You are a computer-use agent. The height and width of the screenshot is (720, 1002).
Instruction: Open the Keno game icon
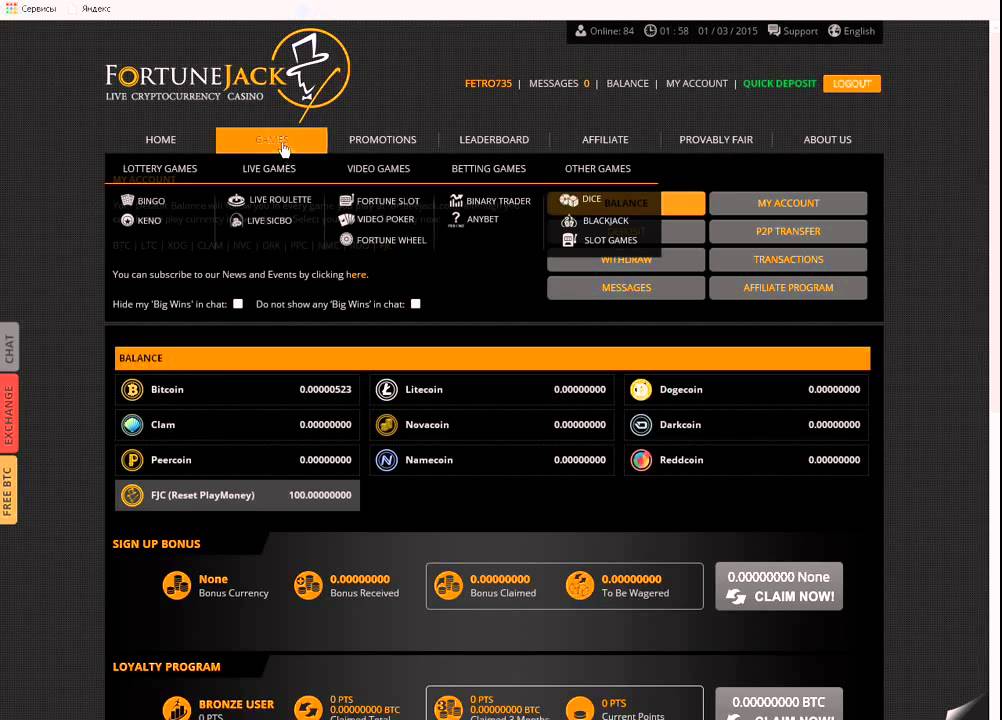pyautogui.click(x=128, y=220)
